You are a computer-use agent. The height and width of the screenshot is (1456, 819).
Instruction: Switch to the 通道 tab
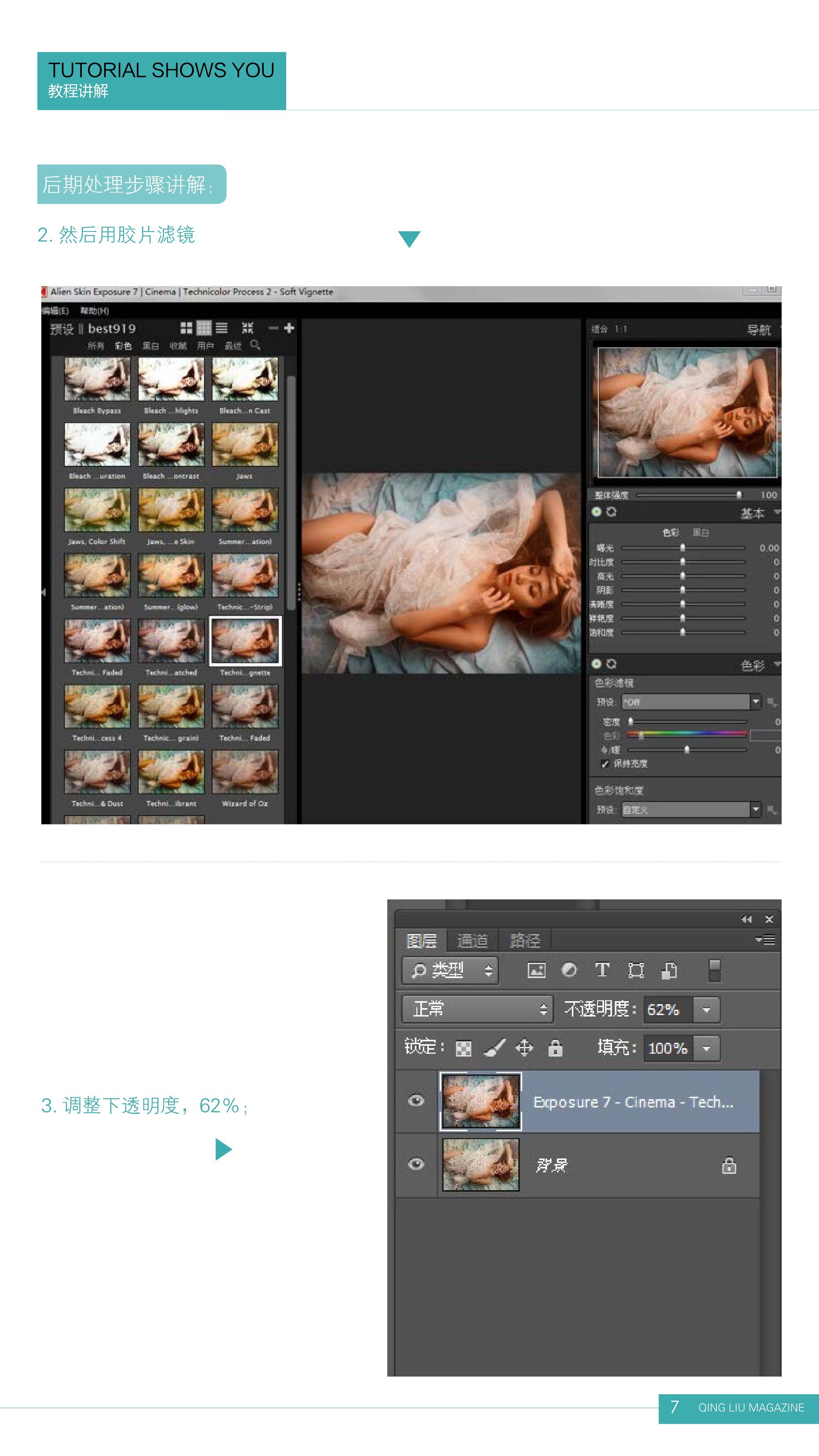pos(472,940)
